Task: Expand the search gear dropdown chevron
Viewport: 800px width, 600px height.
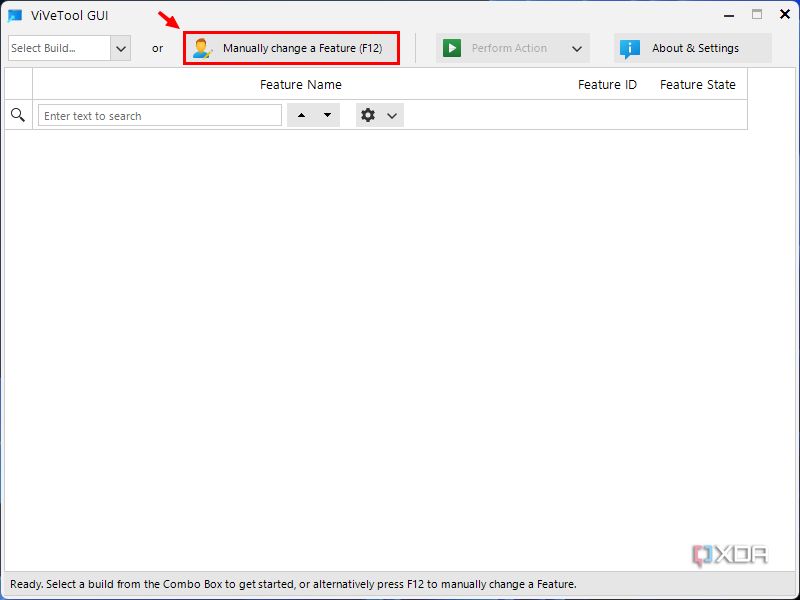Action: [x=392, y=116]
